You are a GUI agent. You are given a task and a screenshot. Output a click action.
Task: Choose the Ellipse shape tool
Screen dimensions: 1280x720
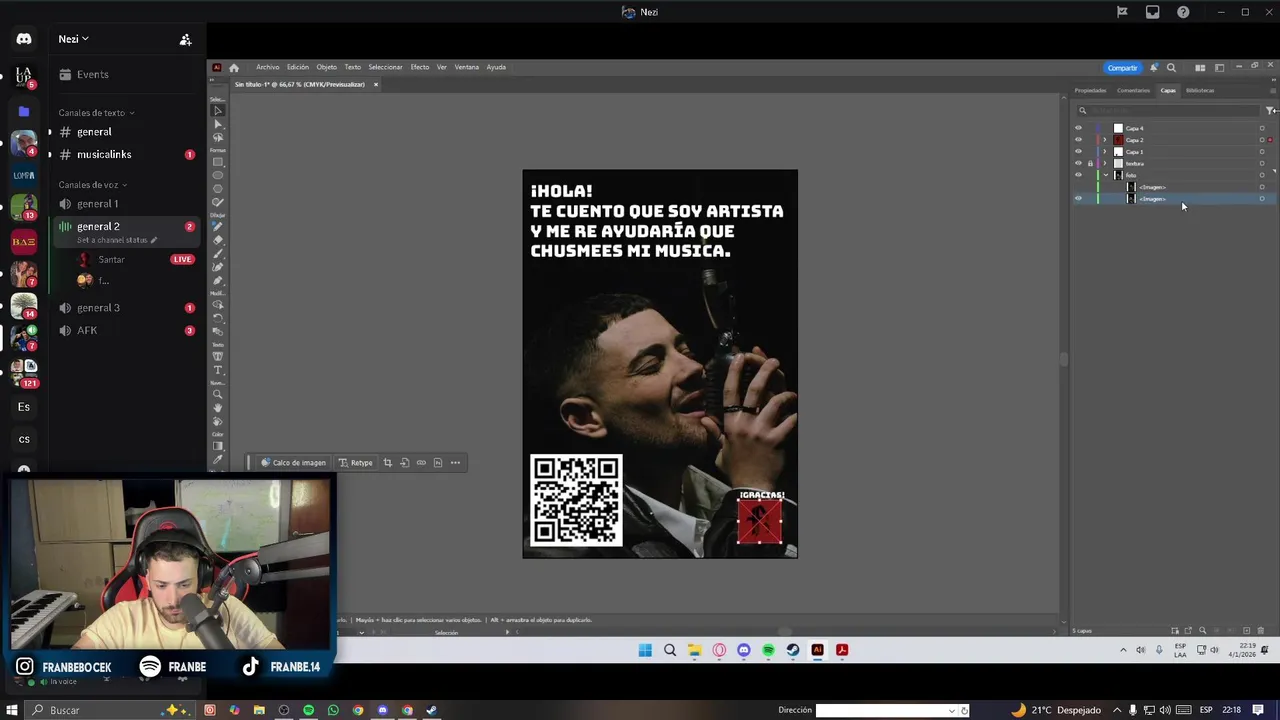click(x=218, y=175)
